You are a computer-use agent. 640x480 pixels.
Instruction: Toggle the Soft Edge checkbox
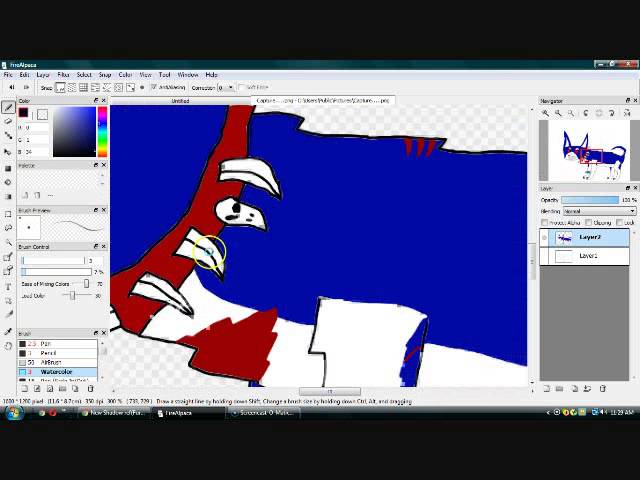(241, 87)
